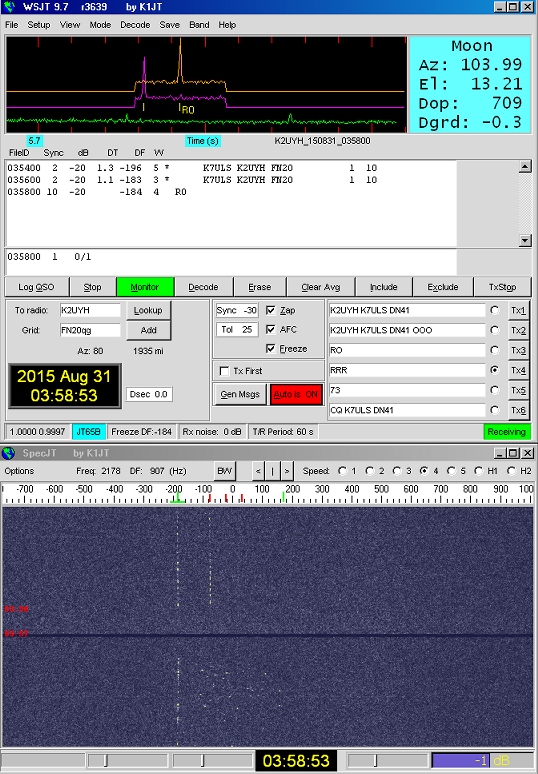Click the RO message text field
The width and height of the screenshot is (538, 774).
(407, 350)
